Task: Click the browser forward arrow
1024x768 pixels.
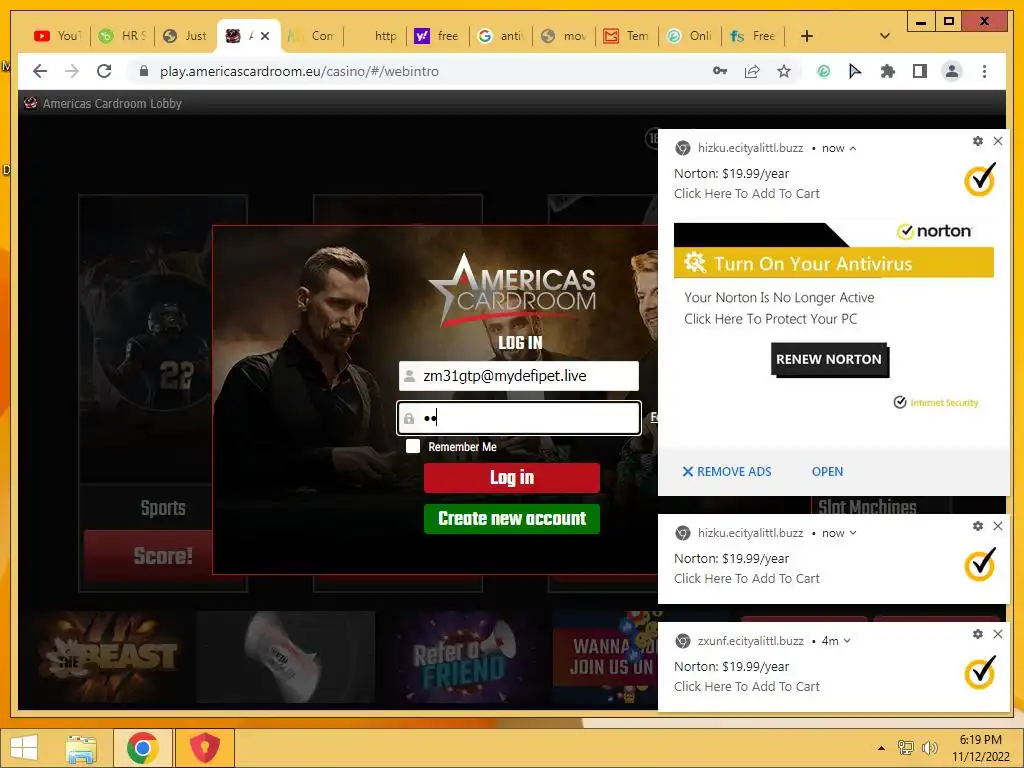Action: (72, 71)
